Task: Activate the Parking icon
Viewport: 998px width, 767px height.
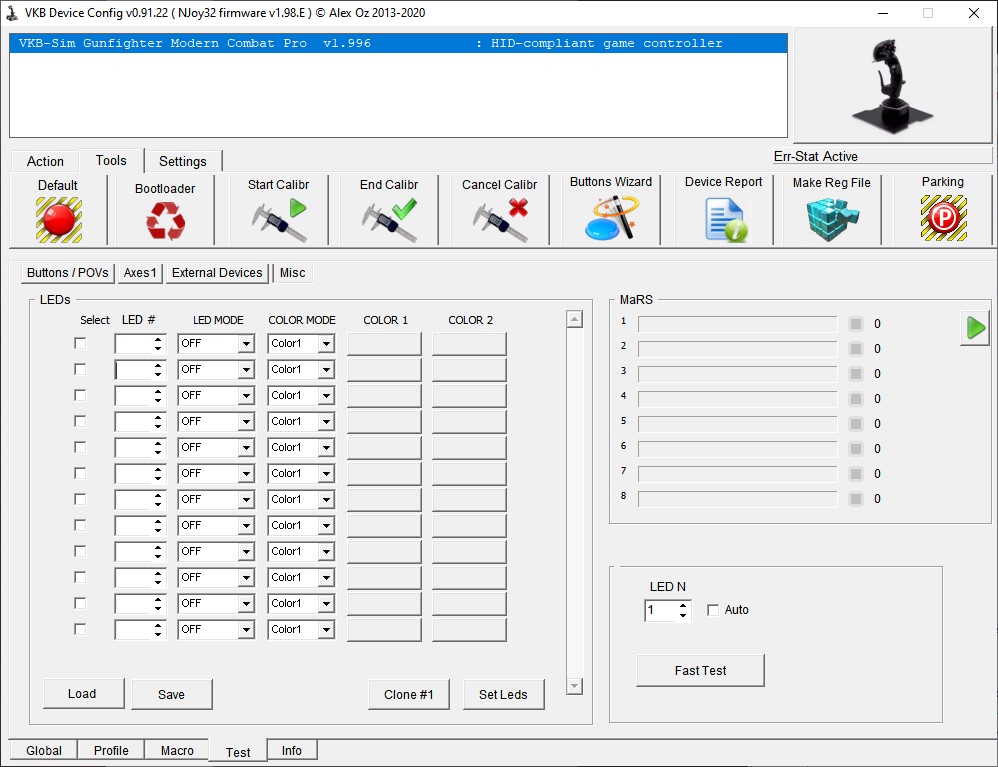Action: [943, 218]
